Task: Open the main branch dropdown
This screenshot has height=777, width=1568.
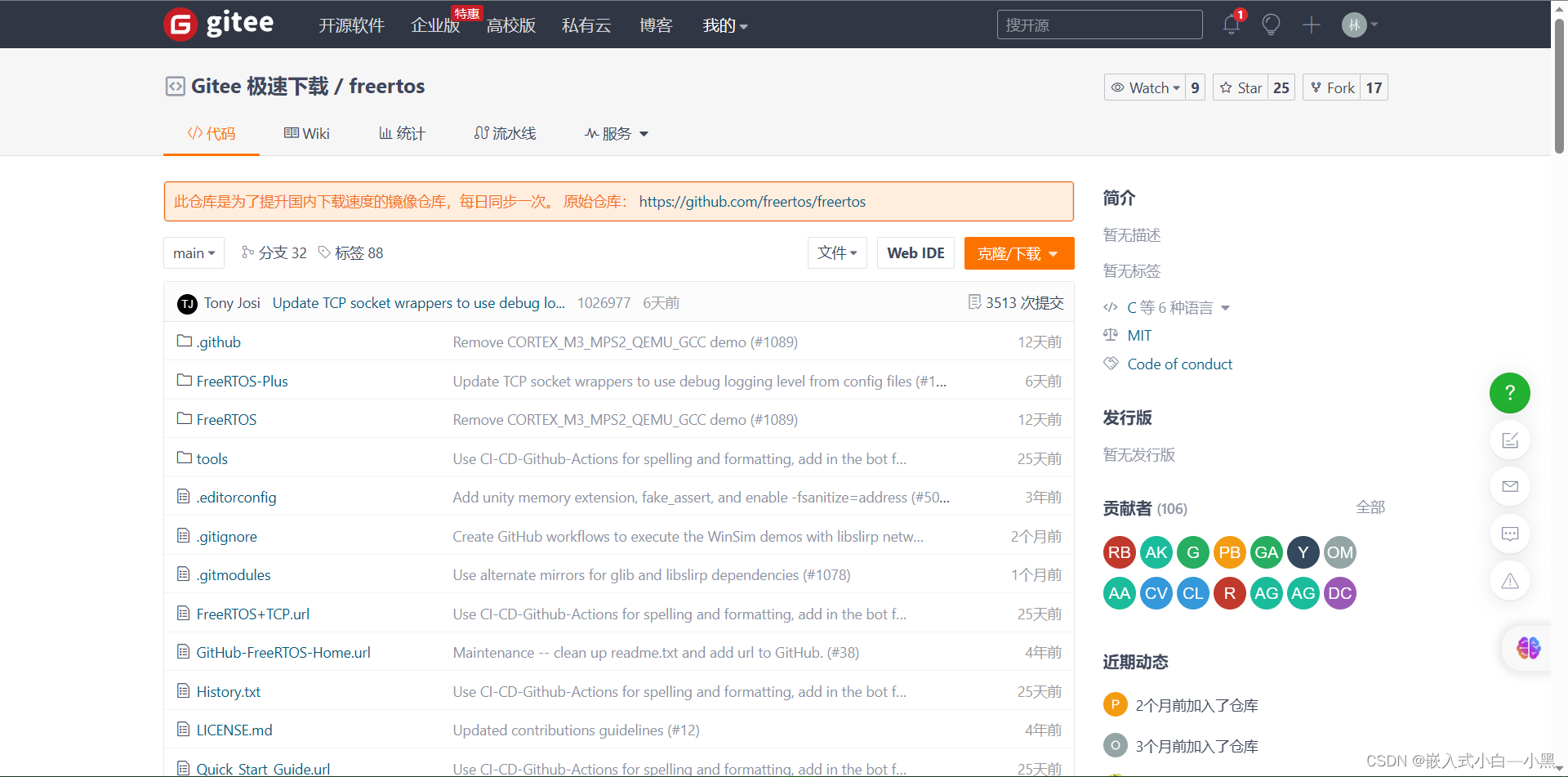Action: pos(194,253)
